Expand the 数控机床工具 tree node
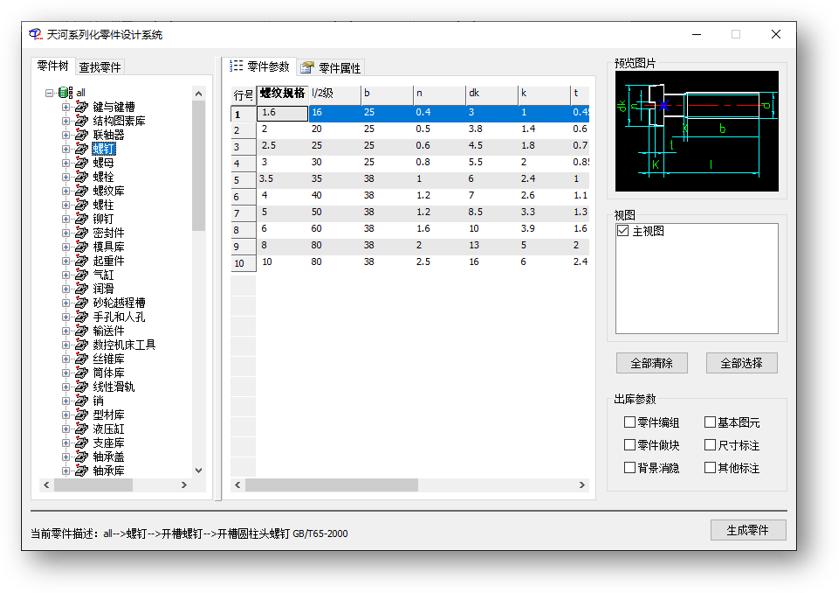839x593 pixels. [x=68, y=343]
